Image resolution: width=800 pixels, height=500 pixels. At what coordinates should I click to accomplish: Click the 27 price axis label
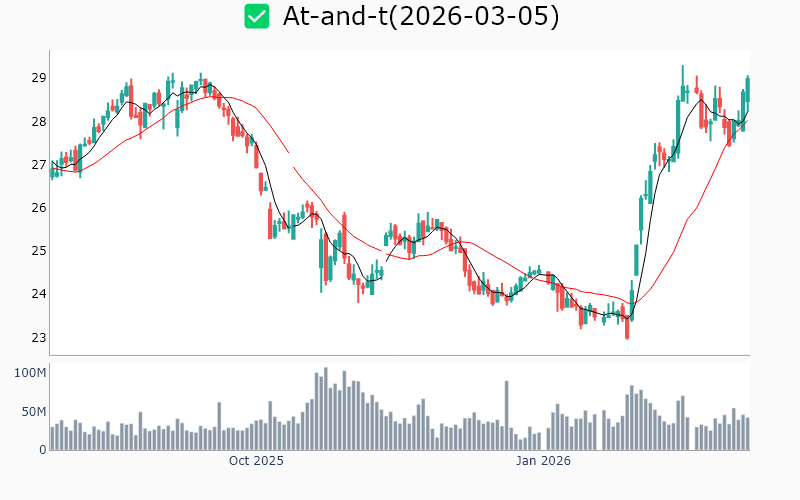coord(37,165)
